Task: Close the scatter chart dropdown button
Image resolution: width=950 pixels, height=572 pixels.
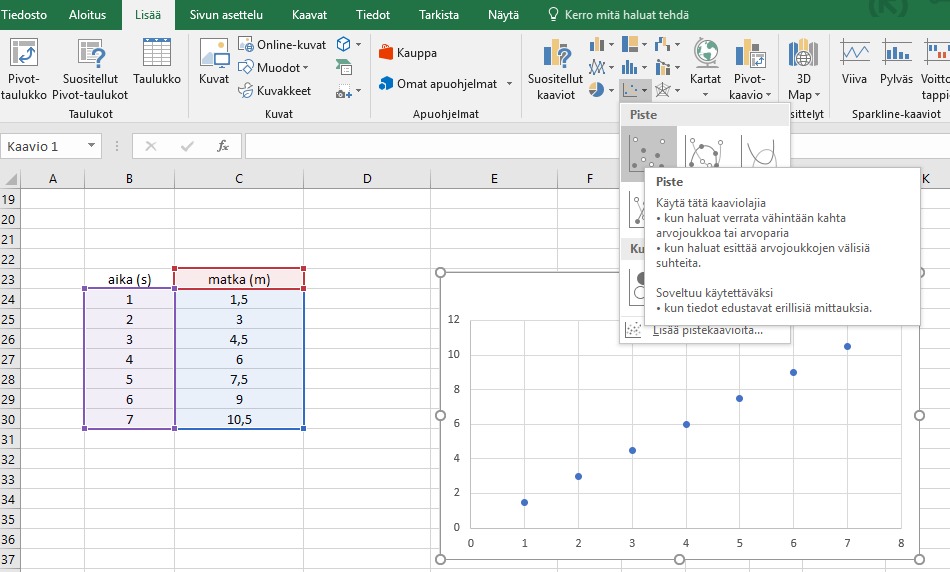Action: (635, 90)
